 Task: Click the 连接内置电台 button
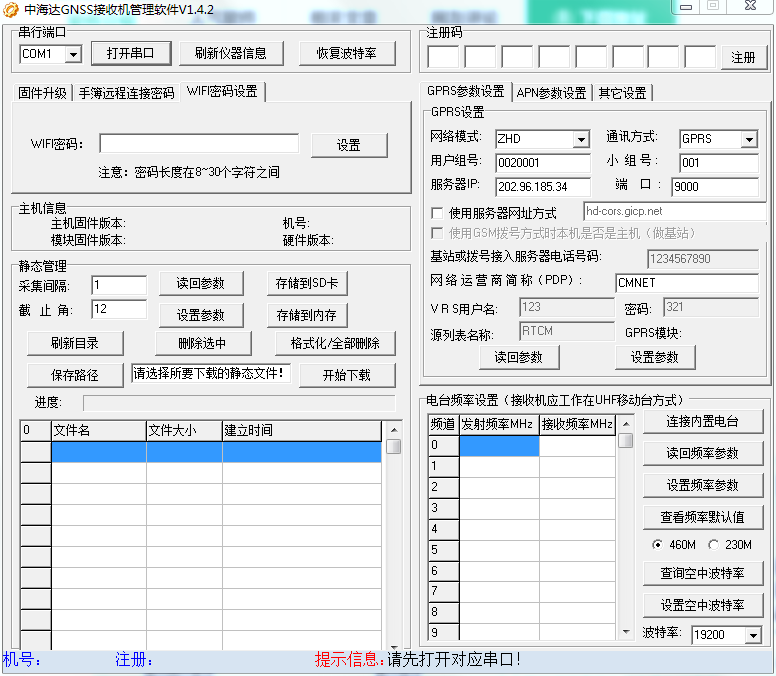703,422
